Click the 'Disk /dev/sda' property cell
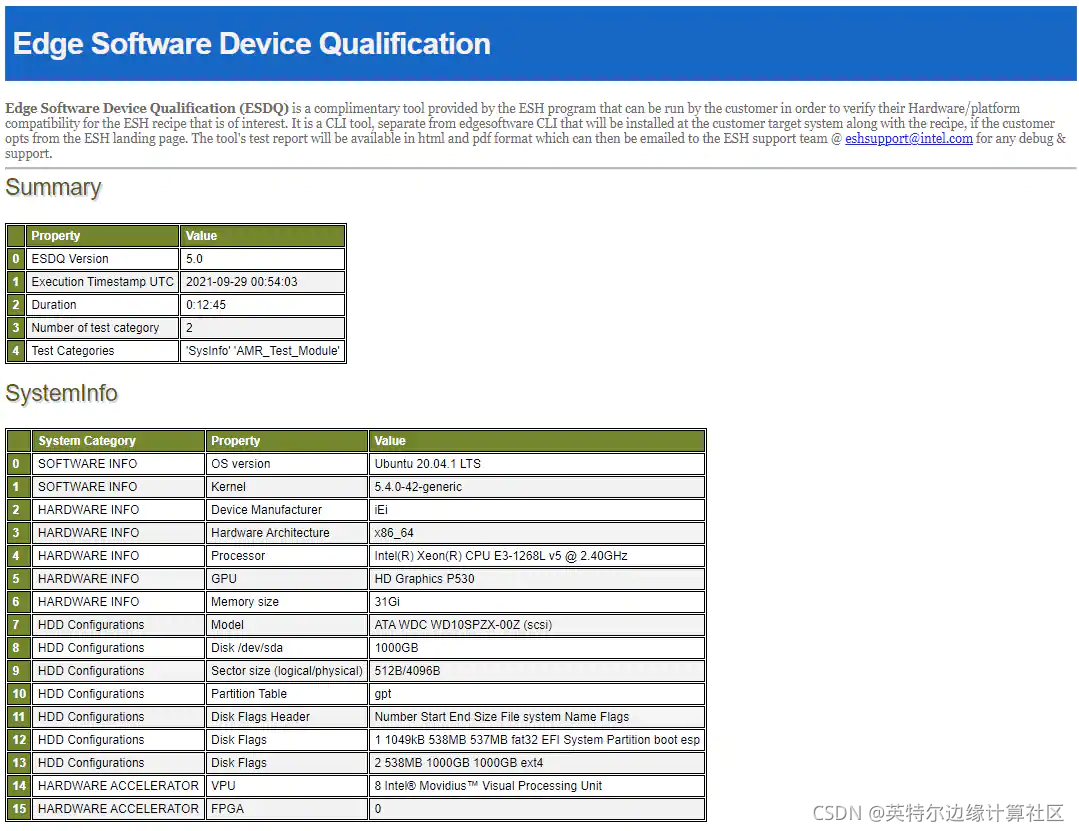1079x831 pixels. point(286,648)
